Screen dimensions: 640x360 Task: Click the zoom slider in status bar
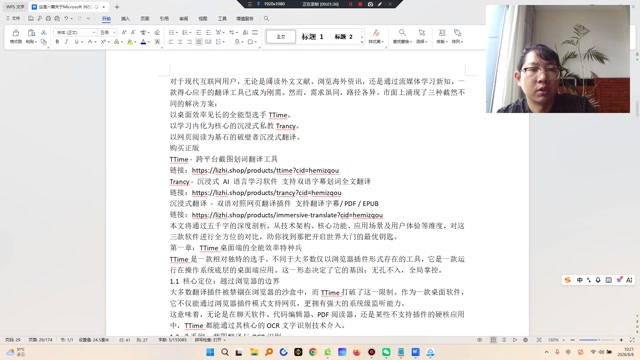point(596,340)
